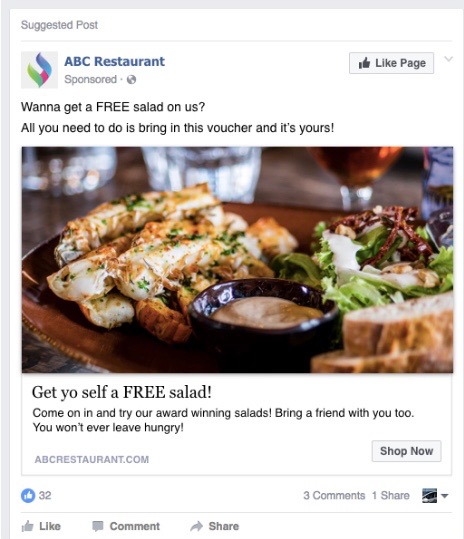This screenshot has height=539, width=464.
Task: View the 1 Share link
Action: click(x=390, y=495)
